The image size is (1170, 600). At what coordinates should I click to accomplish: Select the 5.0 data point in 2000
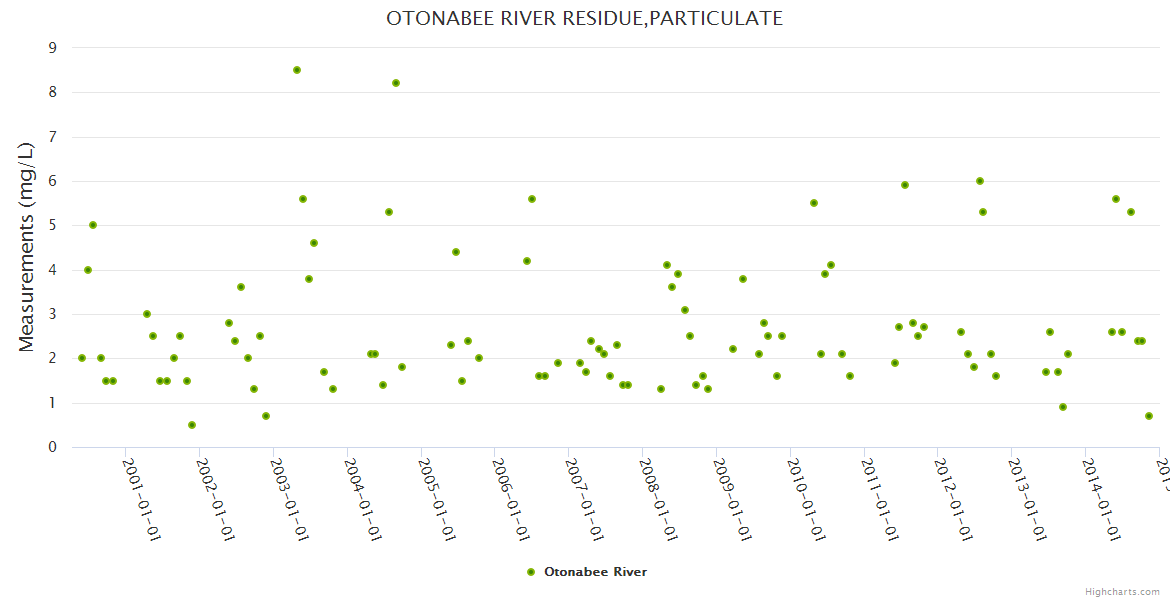(93, 225)
